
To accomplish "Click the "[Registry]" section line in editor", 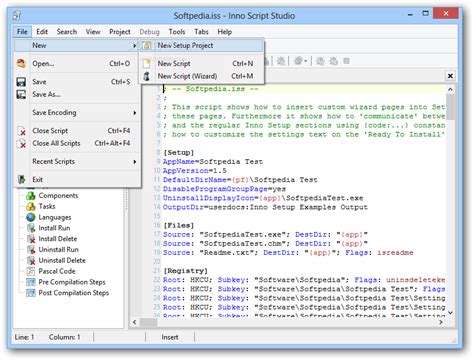I will 185,271.
